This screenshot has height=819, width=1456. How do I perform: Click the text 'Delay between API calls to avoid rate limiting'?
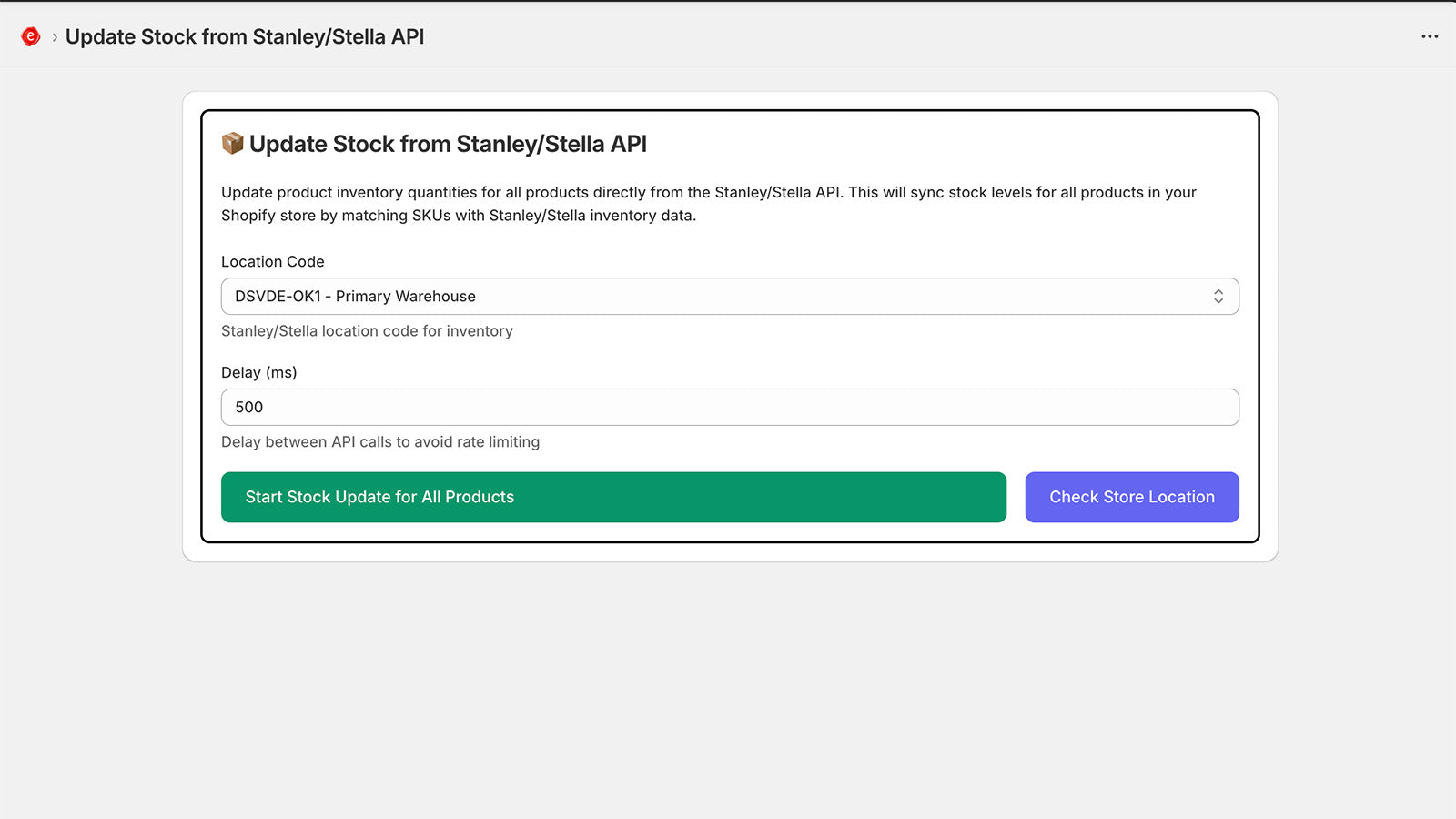(x=380, y=442)
